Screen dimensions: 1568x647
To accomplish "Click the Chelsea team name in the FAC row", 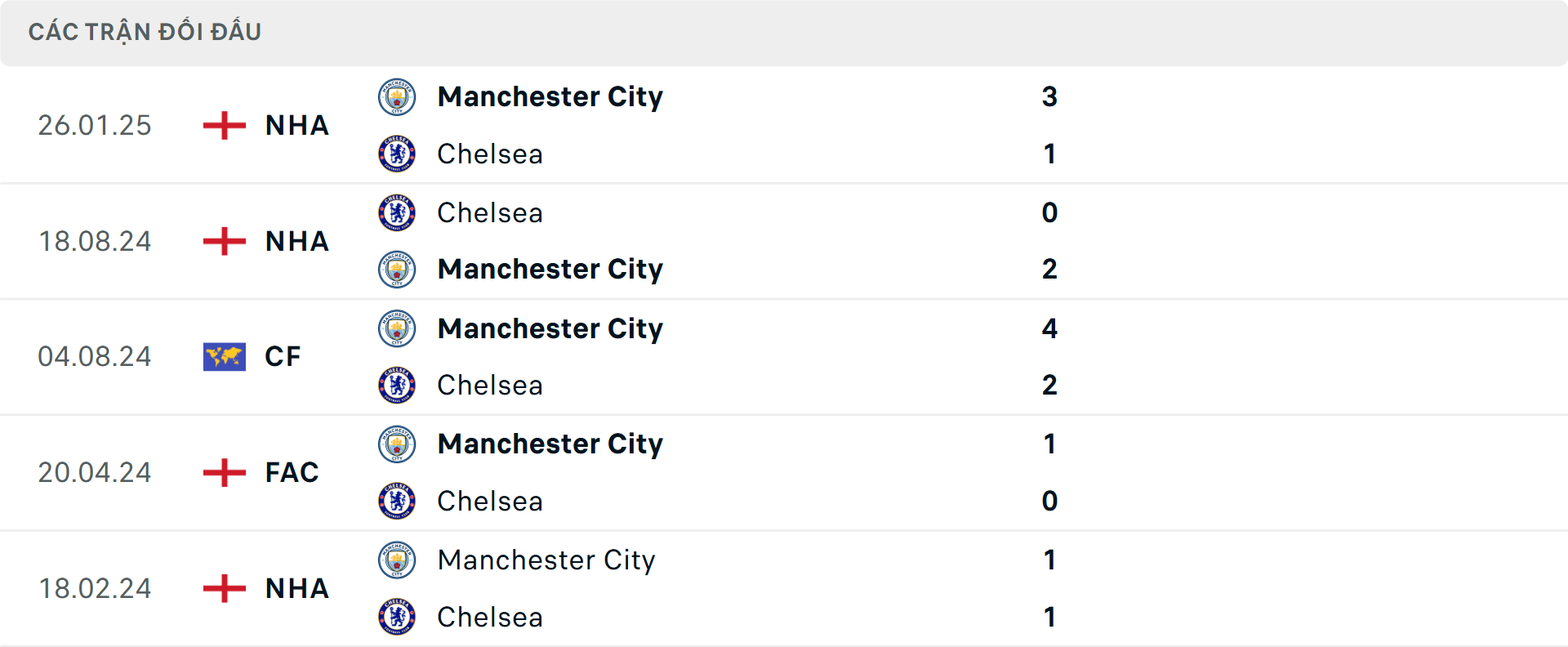I will coord(490,502).
